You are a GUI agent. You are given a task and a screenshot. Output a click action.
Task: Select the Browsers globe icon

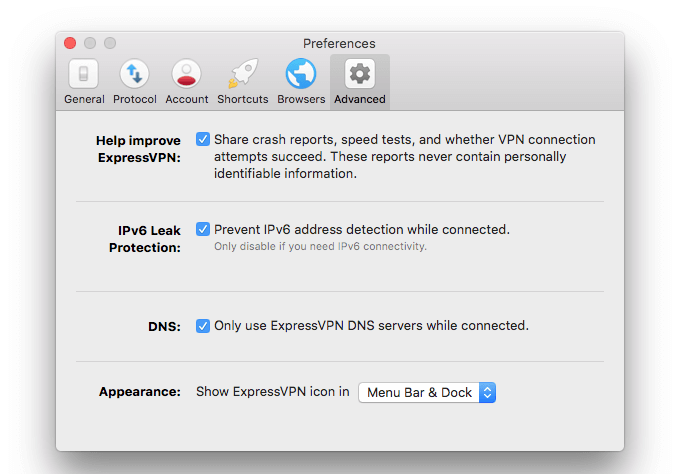[301, 74]
